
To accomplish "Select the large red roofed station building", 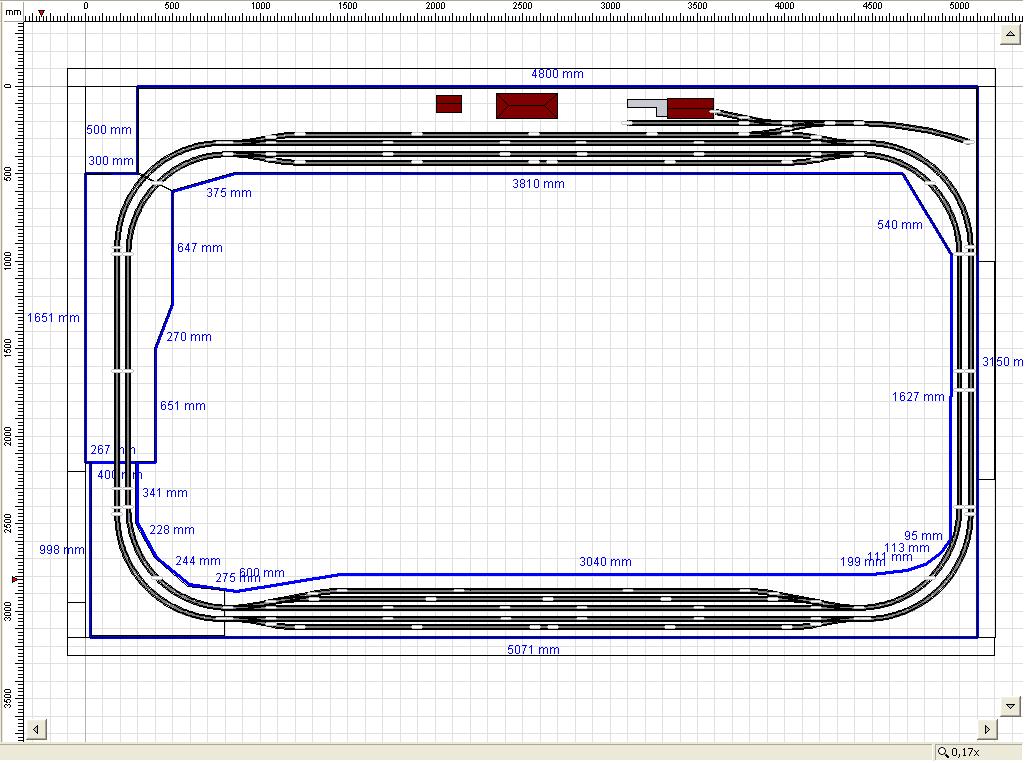I will (527, 105).
